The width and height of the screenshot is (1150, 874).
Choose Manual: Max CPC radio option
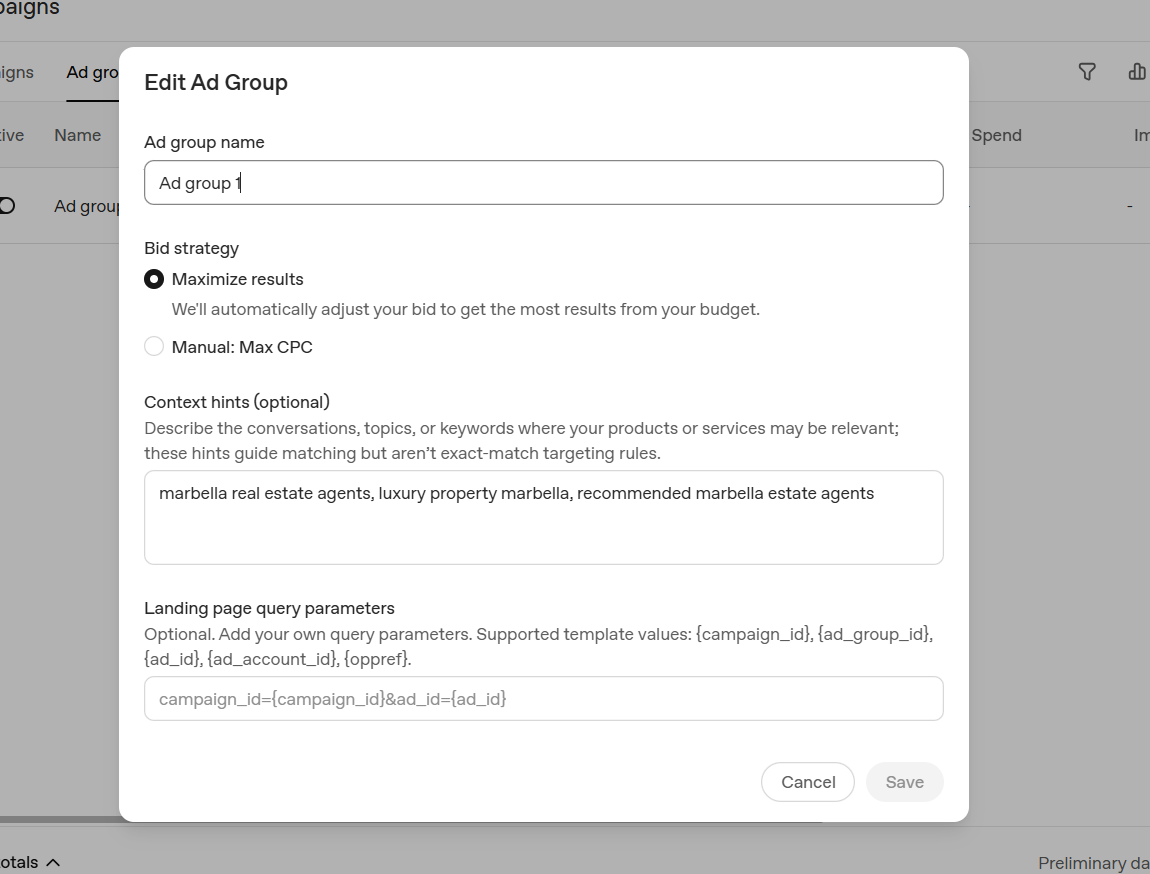point(154,346)
